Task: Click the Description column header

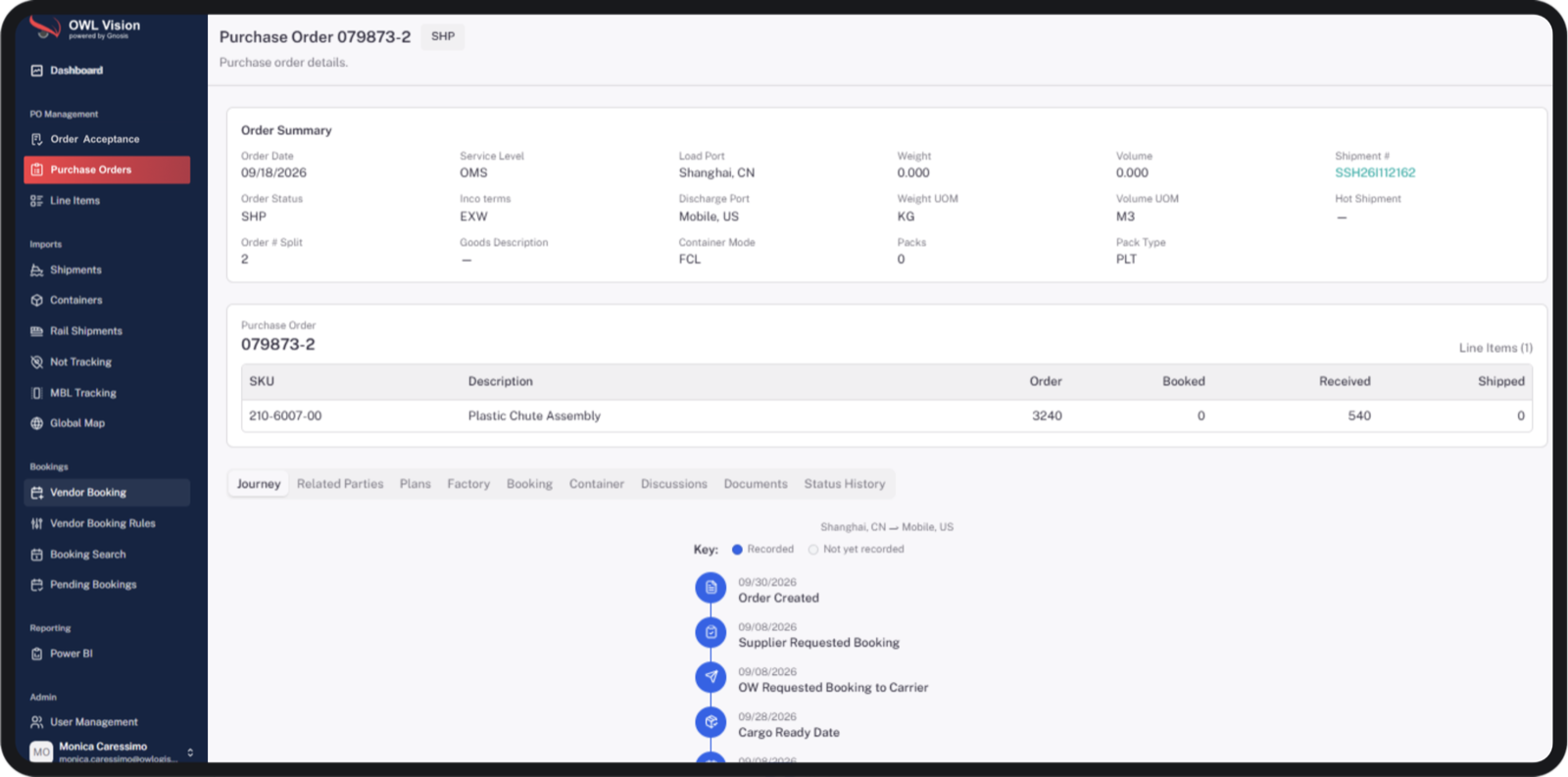Action: pyautogui.click(x=501, y=381)
